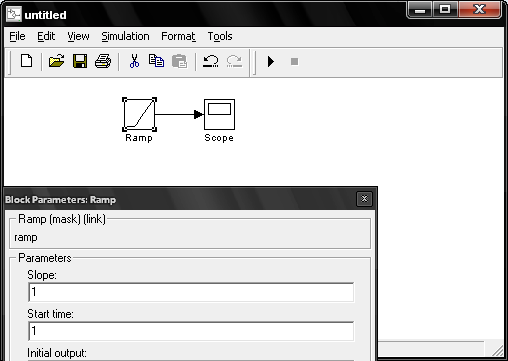Click the Simulink model icon in title bar
This screenshot has width=508, height=361.
pyautogui.click(x=14, y=15)
